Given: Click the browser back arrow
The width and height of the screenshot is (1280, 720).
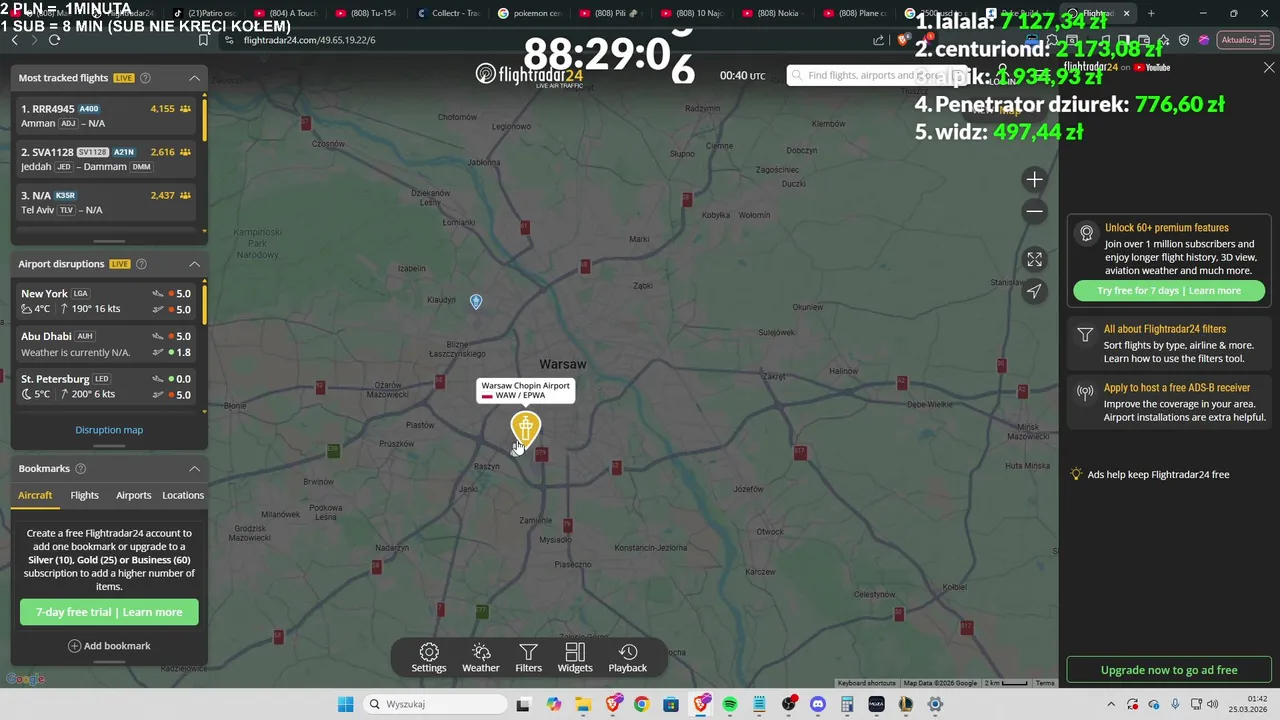Looking at the screenshot, I should point(14,40).
